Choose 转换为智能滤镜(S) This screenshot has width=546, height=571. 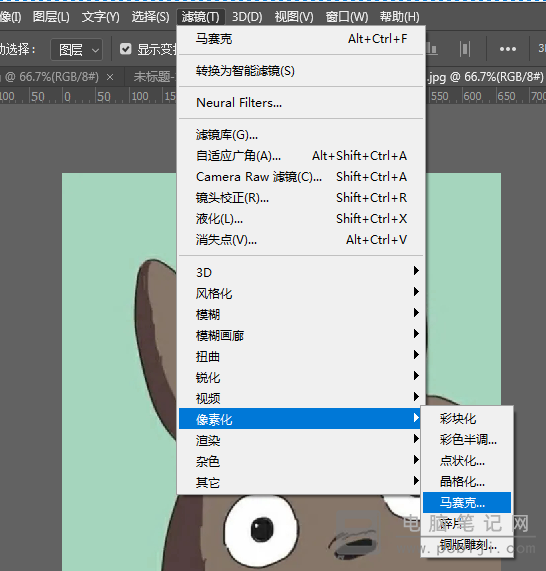[301, 71]
